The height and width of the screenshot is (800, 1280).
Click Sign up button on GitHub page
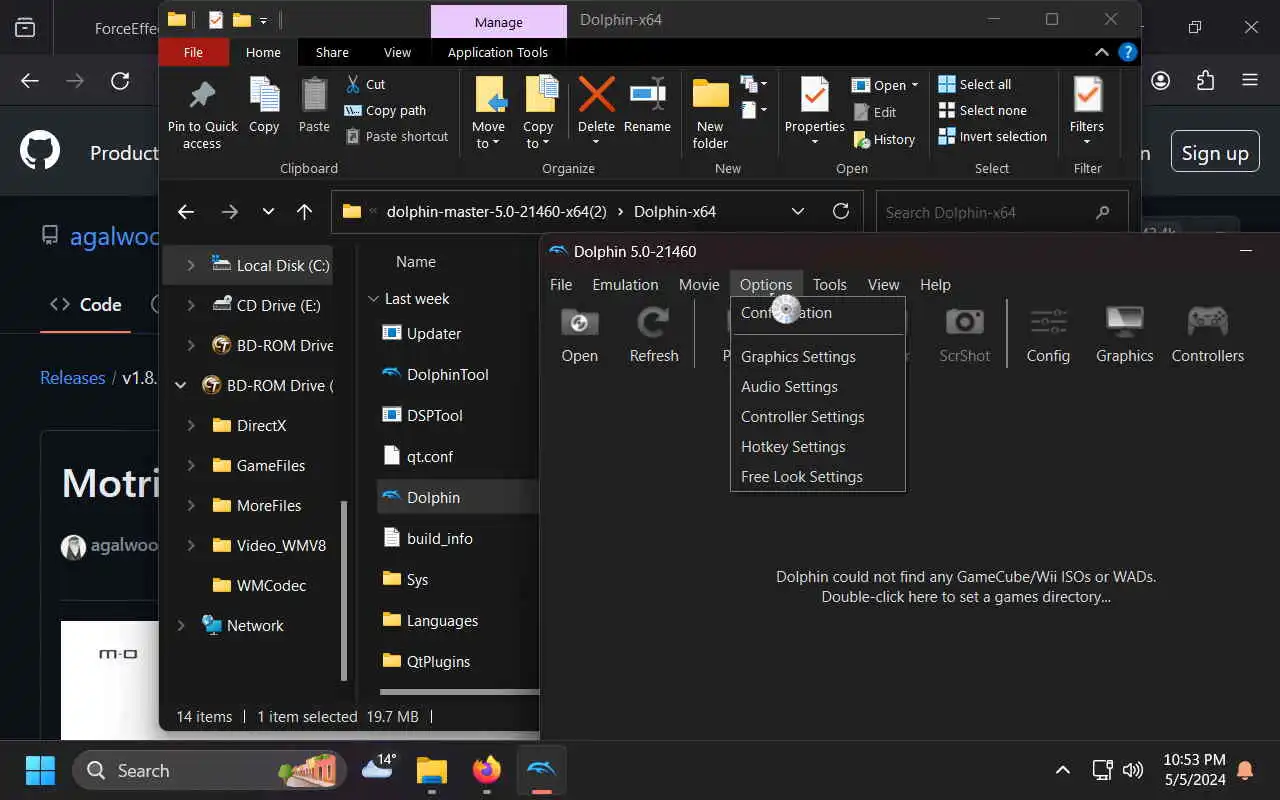1215,153
